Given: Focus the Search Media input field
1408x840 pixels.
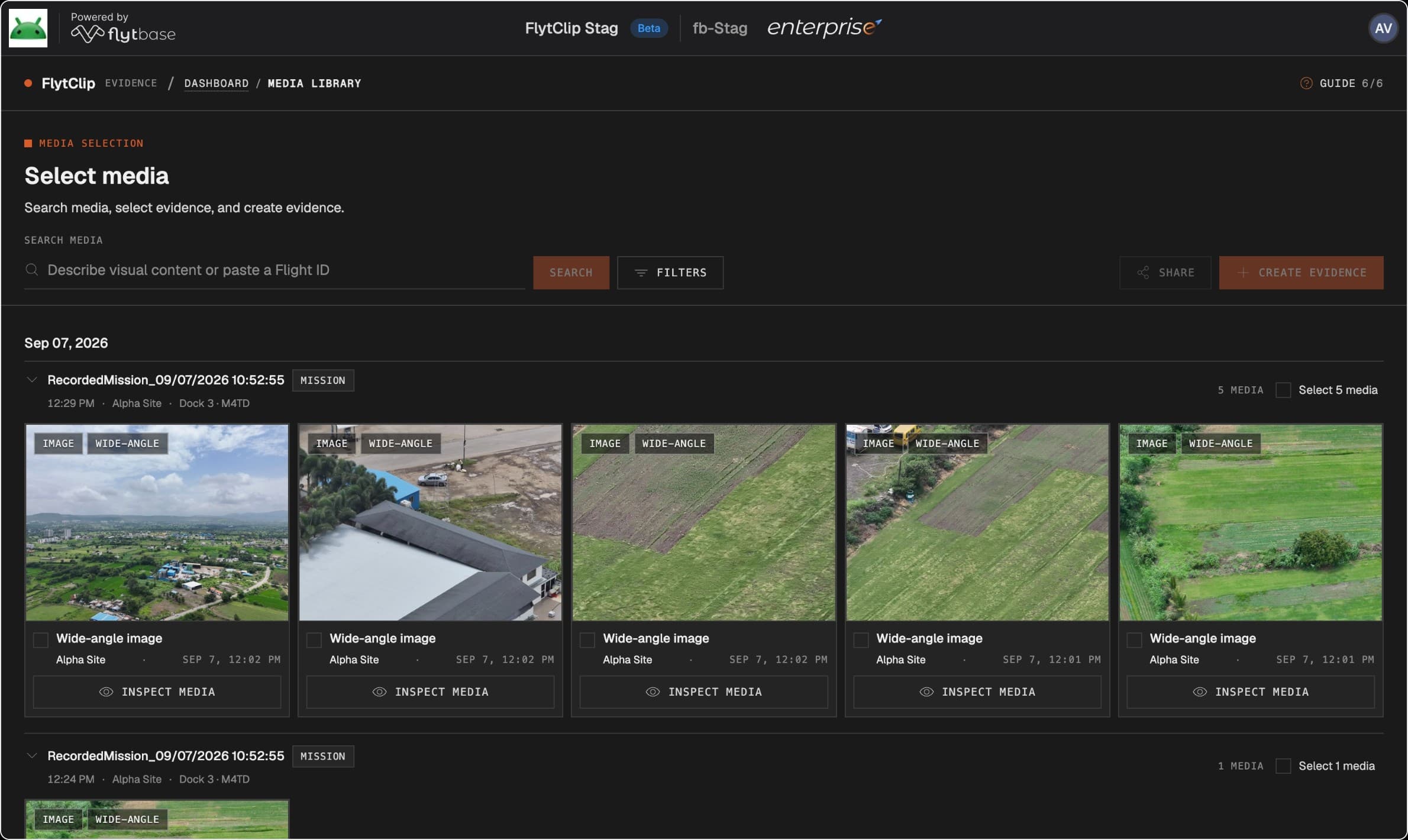Looking at the screenshot, I should point(275,270).
